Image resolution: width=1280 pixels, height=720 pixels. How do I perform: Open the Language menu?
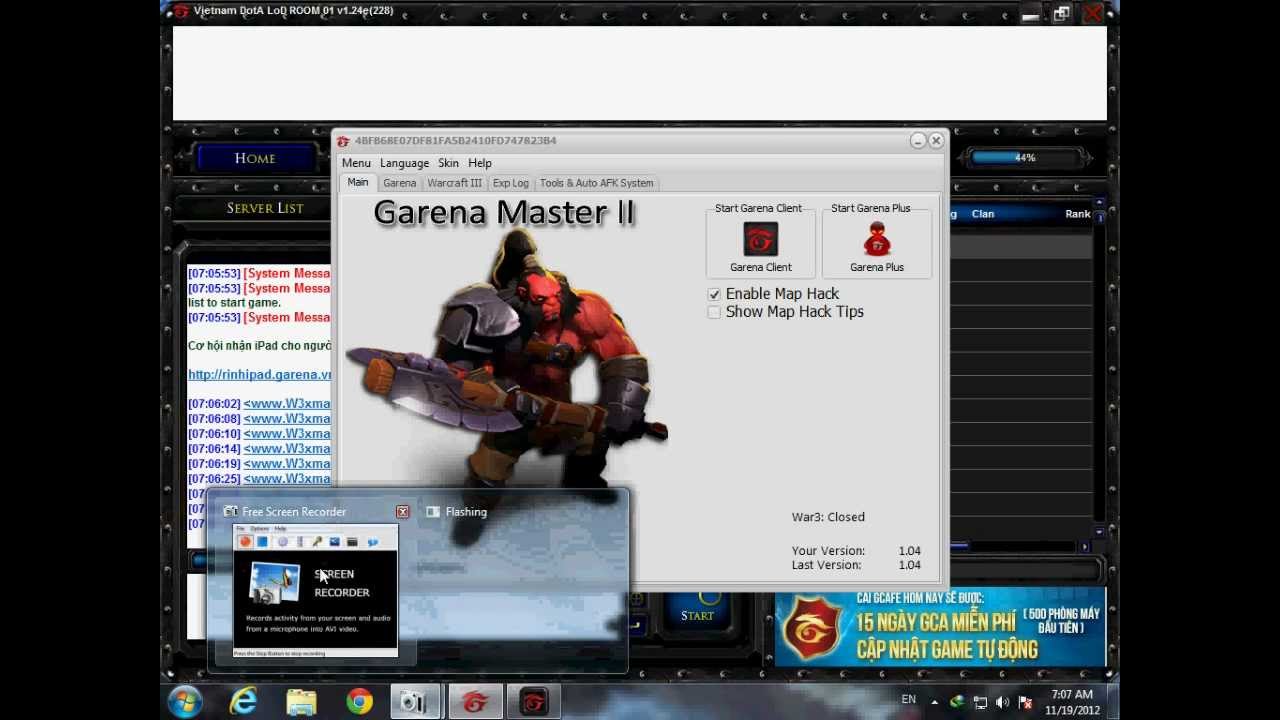tap(404, 163)
